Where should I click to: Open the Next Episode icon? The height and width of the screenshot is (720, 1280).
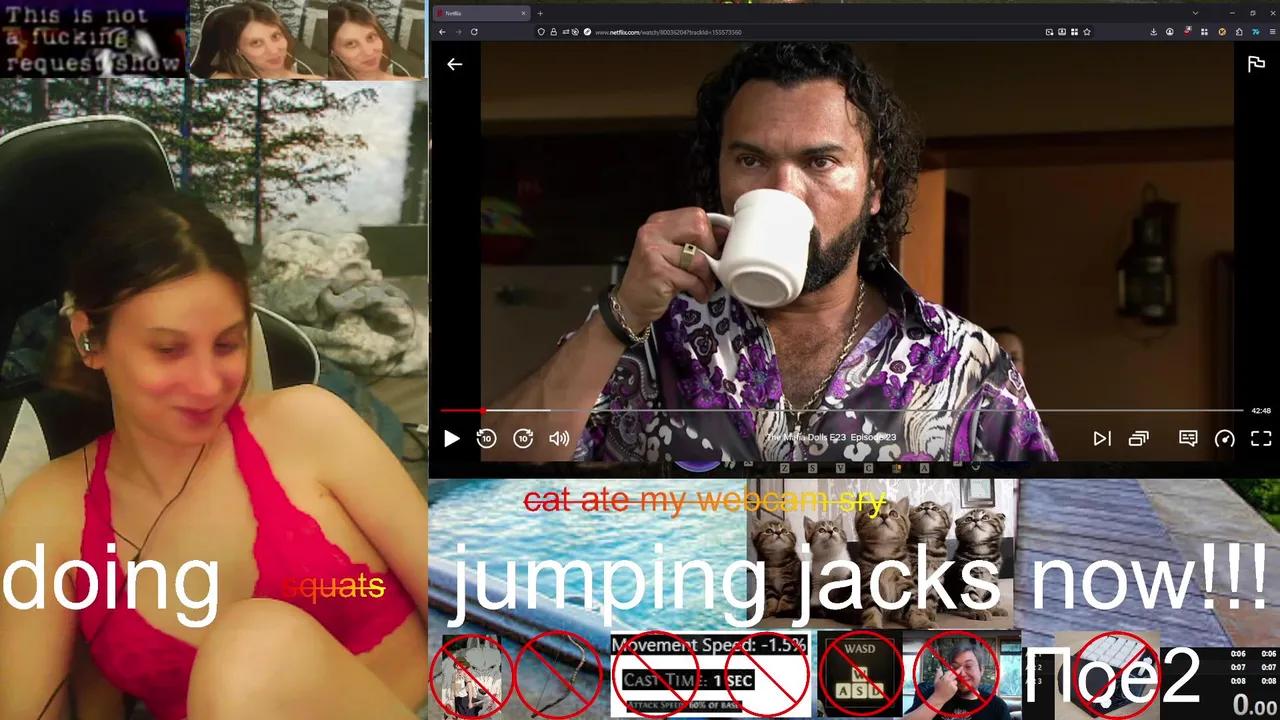(1101, 438)
